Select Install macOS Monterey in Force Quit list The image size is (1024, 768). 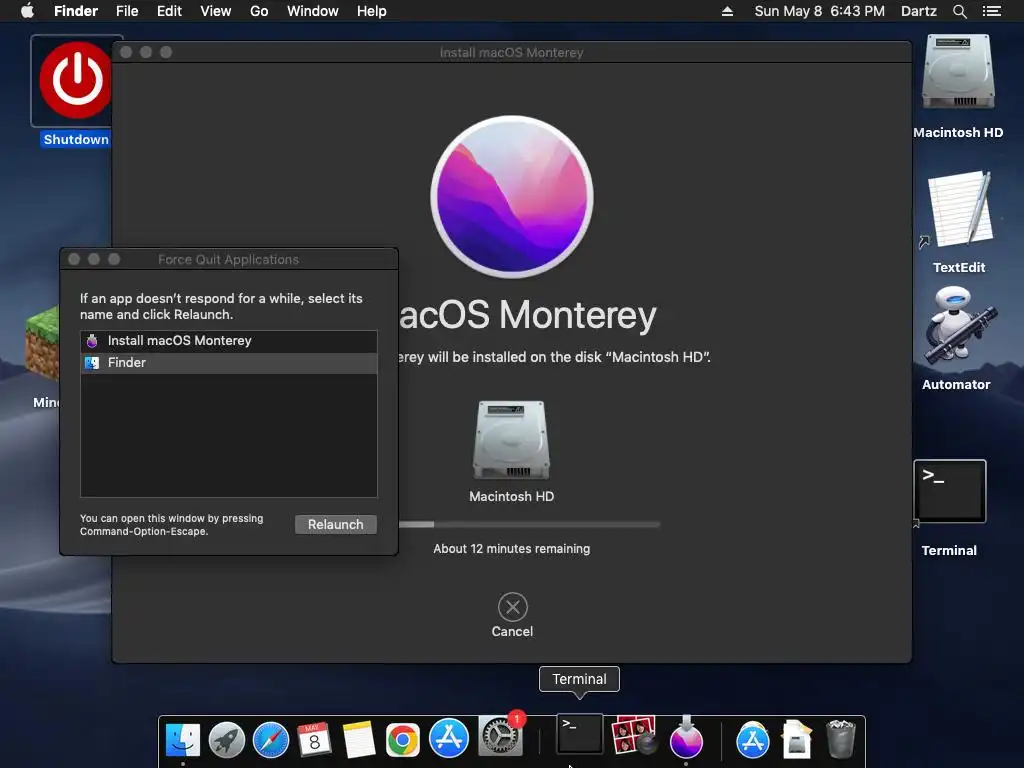pos(229,341)
